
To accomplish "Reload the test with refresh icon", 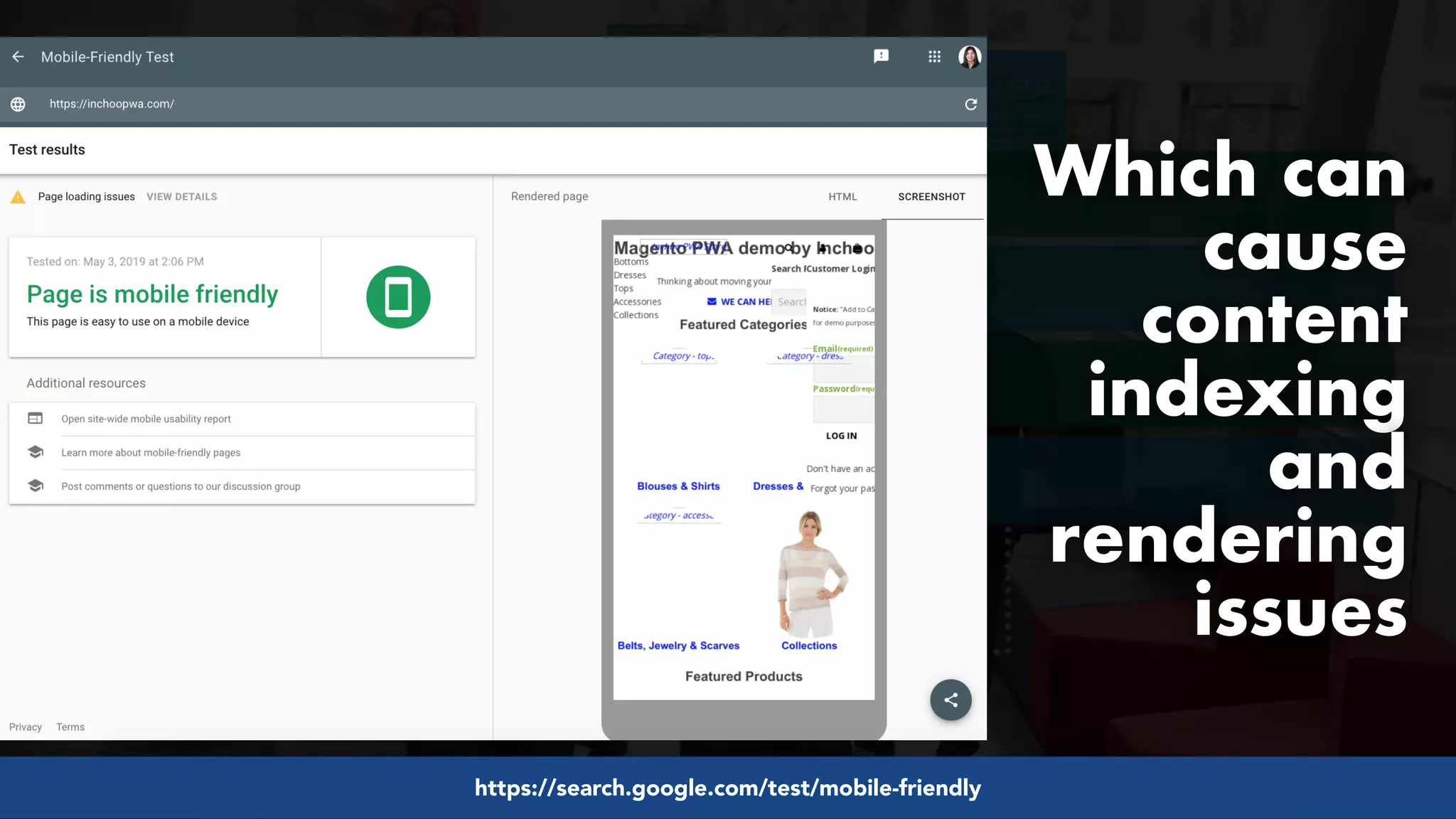I will coord(970,105).
